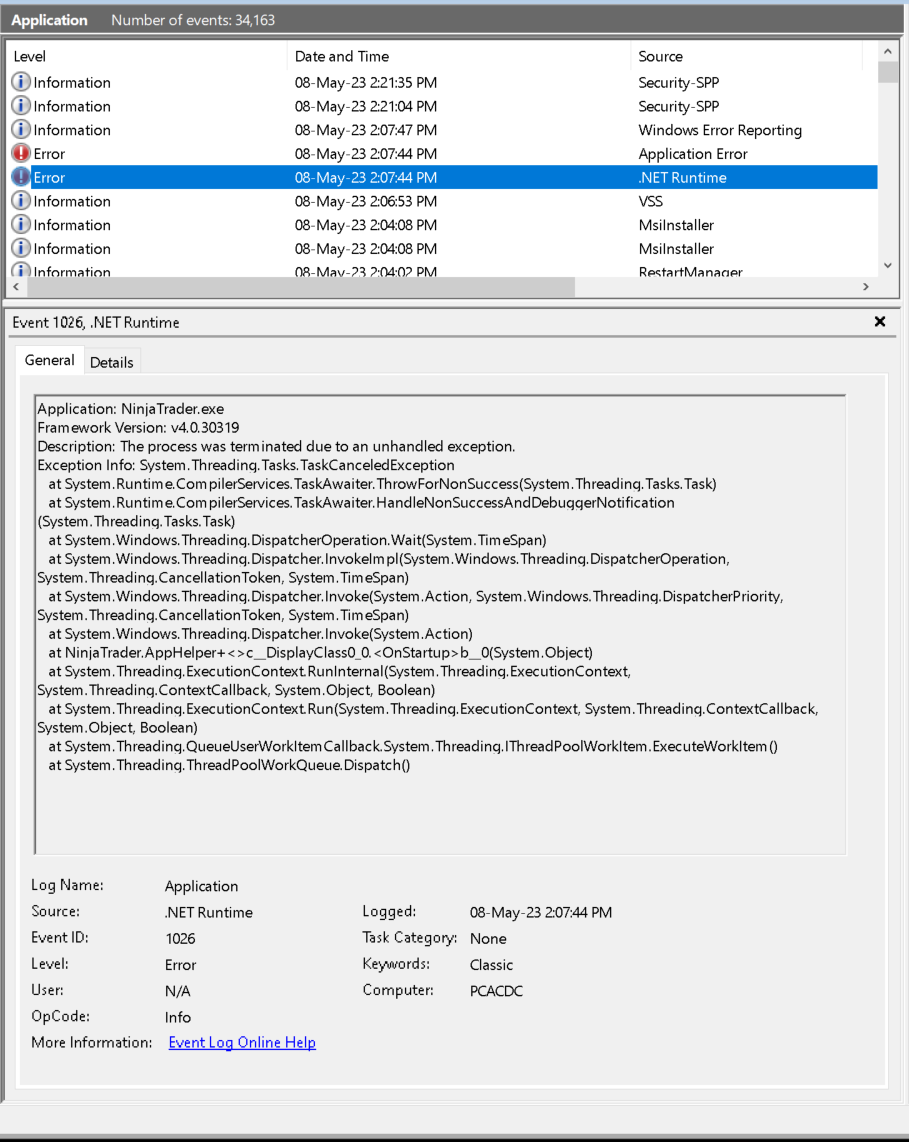Sort events by the Level column header

tap(146, 56)
